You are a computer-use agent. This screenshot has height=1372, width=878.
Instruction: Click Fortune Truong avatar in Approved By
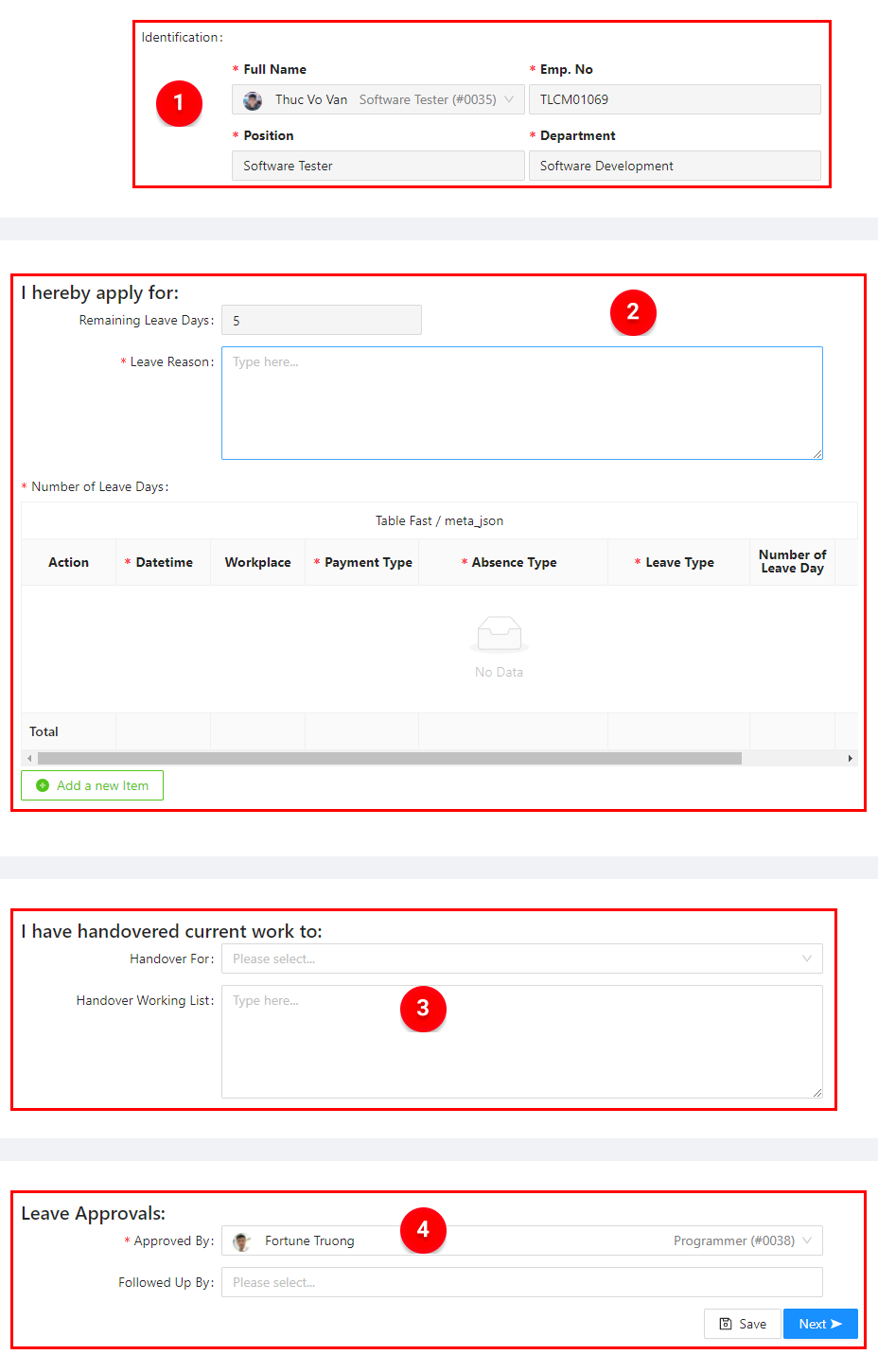point(242,1241)
